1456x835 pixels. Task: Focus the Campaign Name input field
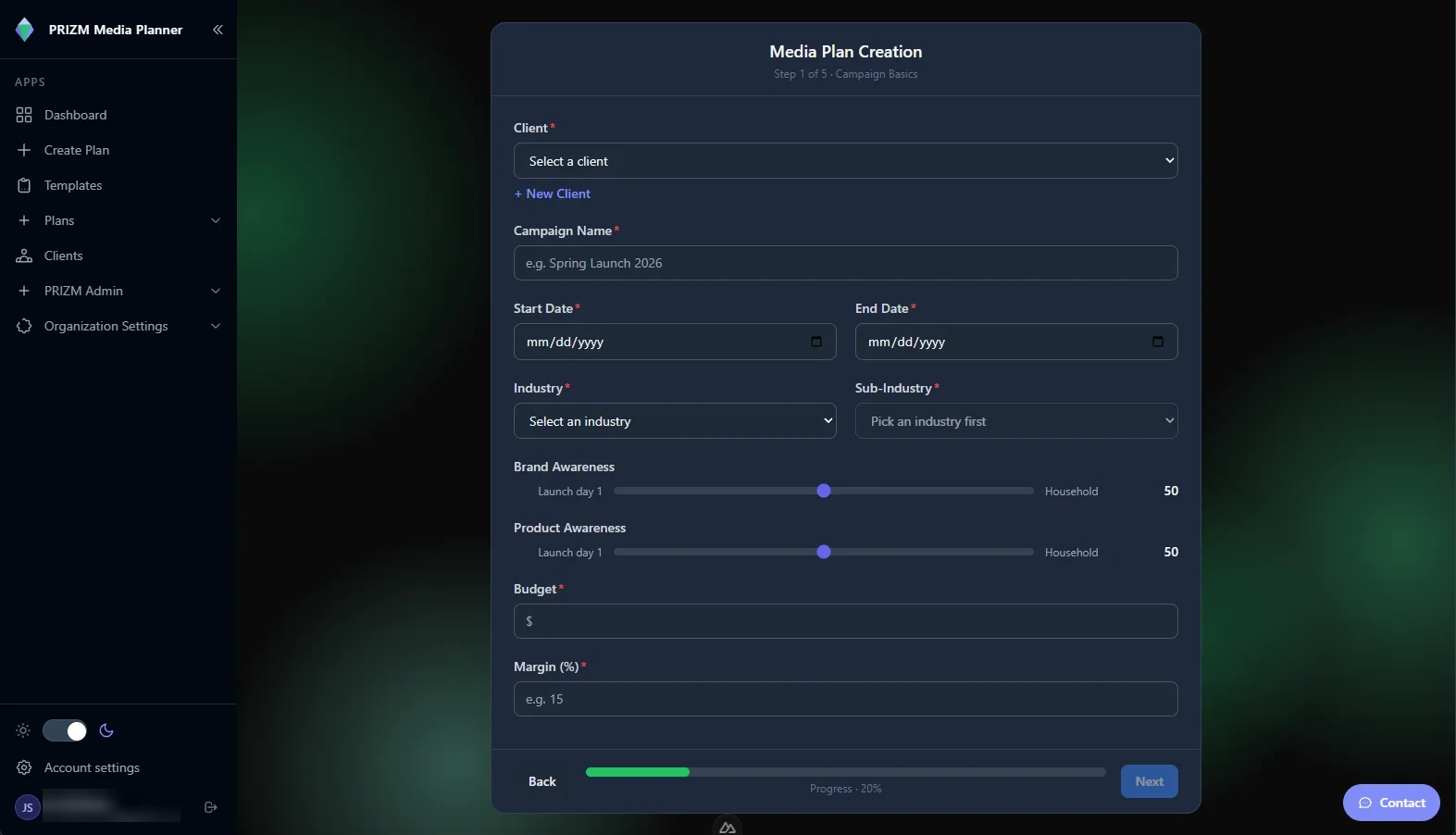coord(845,263)
